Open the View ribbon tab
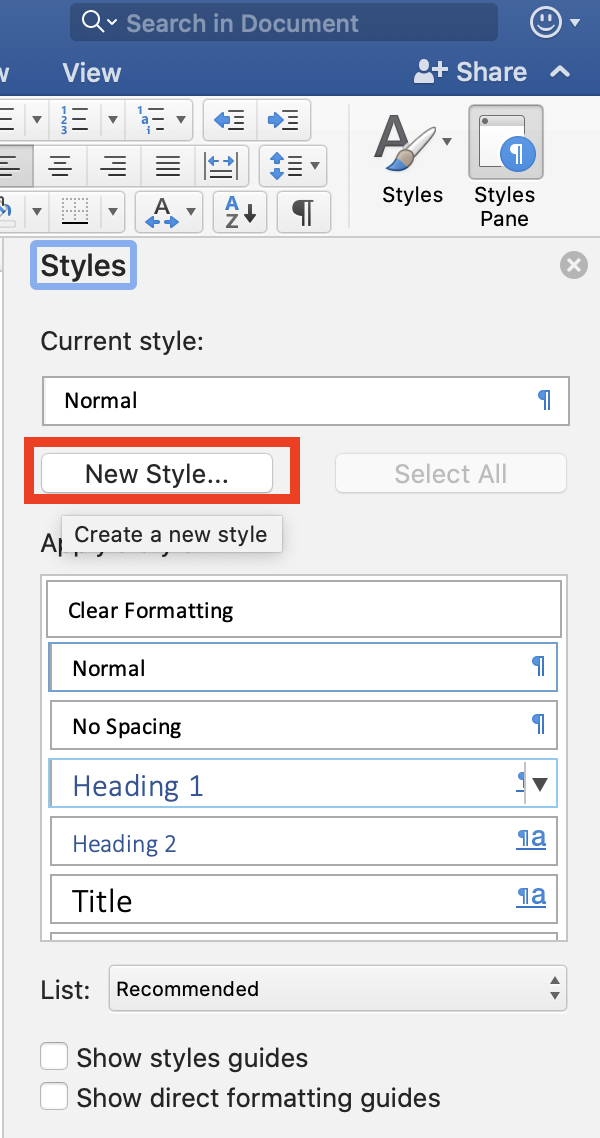Screen dimensions: 600x1138 [x=91, y=73]
